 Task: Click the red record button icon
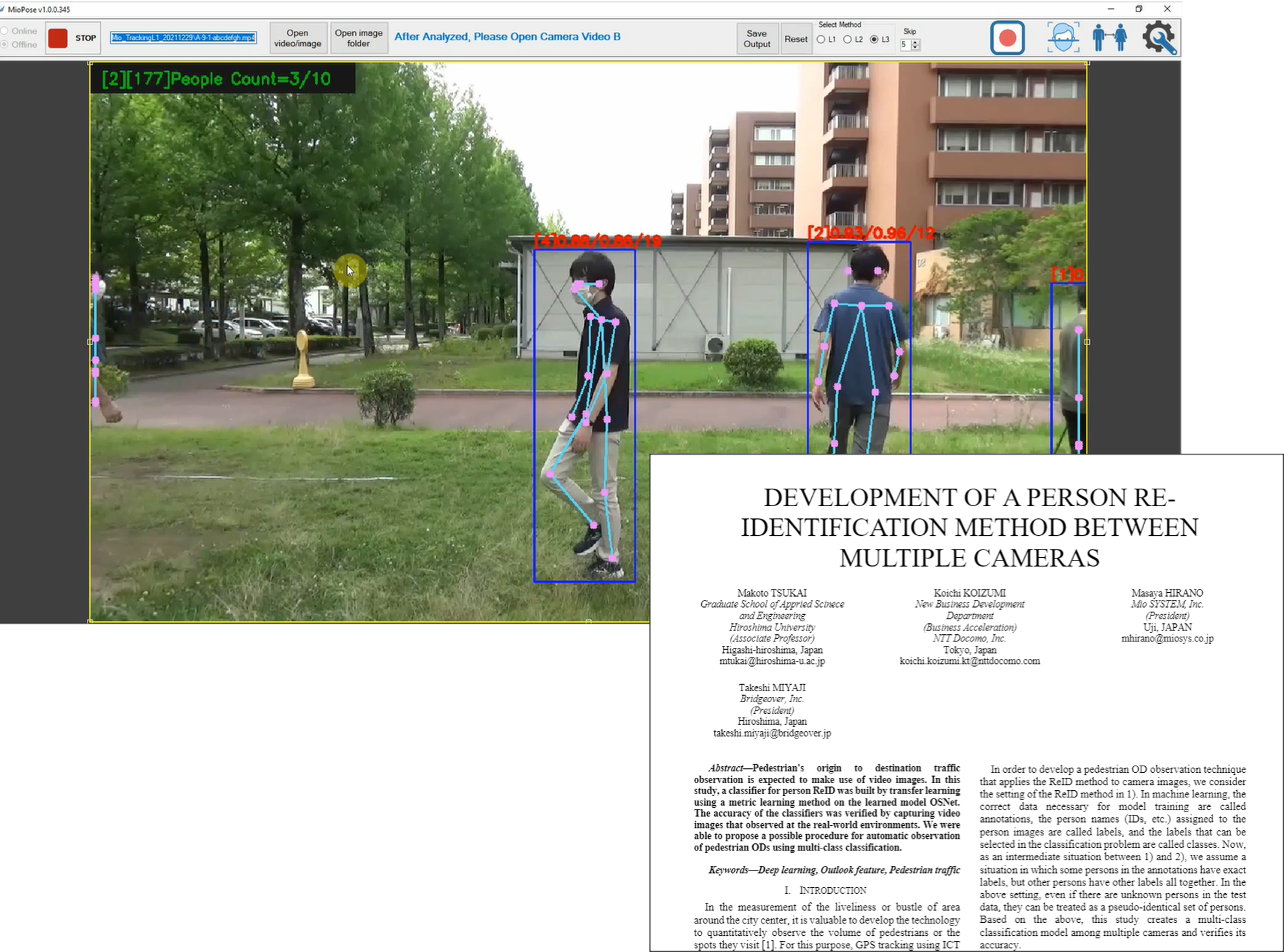pyautogui.click(x=1007, y=38)
